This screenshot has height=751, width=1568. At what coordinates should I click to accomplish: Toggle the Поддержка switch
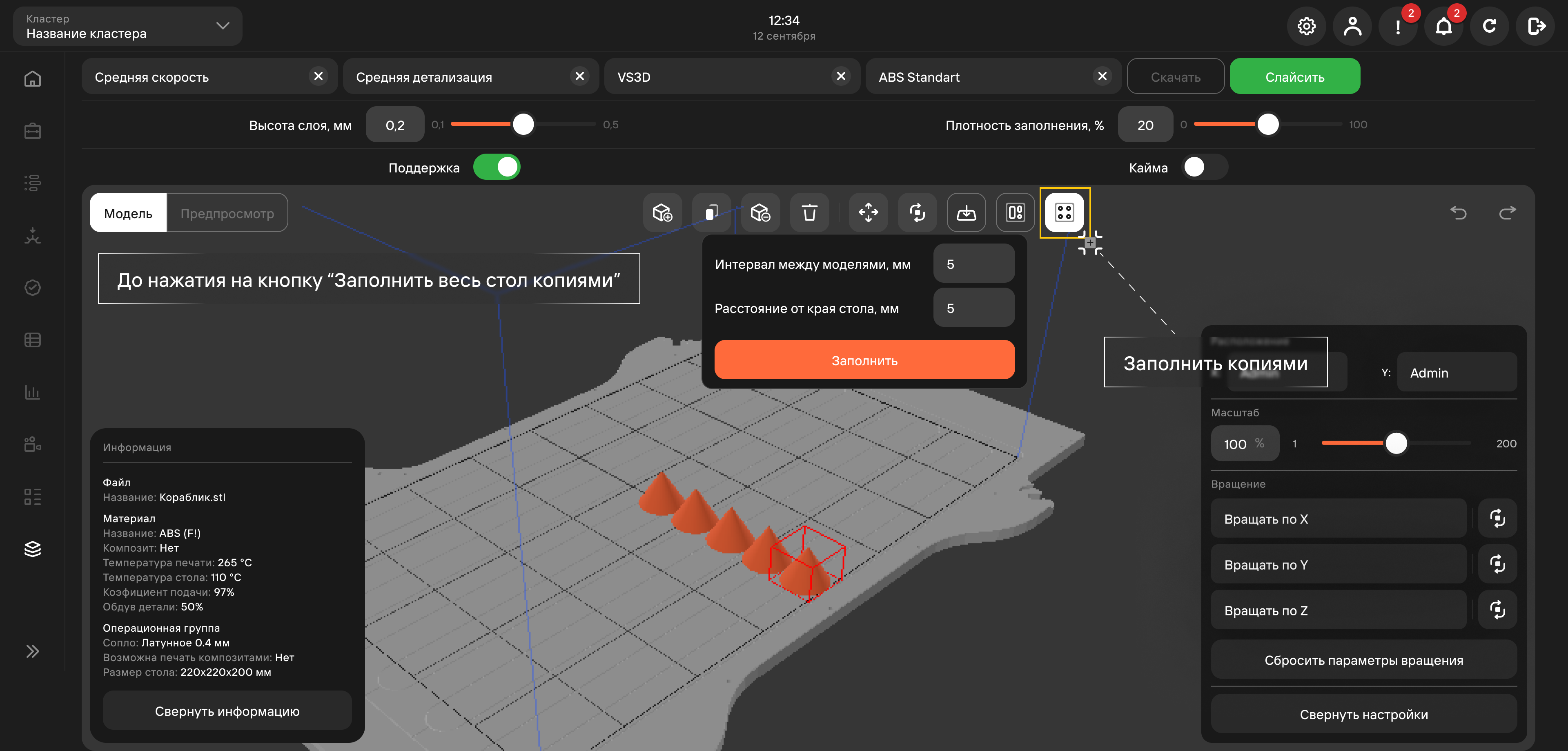tap(497, 166)
